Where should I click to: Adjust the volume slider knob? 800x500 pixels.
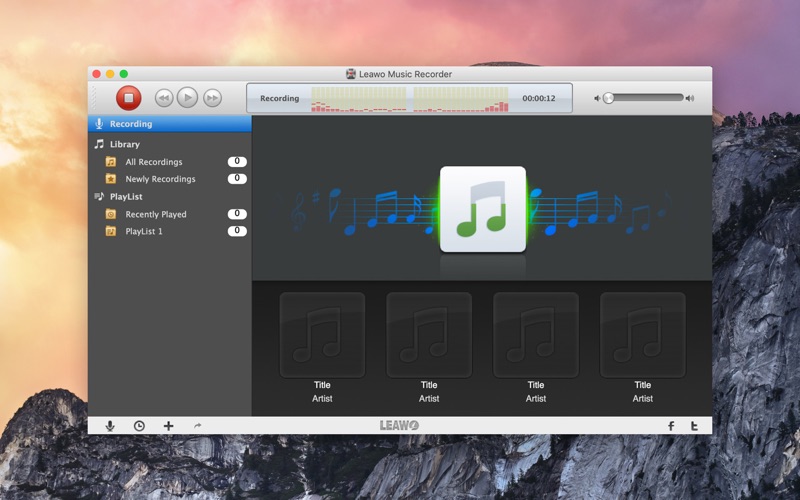[x=608, y=98]
